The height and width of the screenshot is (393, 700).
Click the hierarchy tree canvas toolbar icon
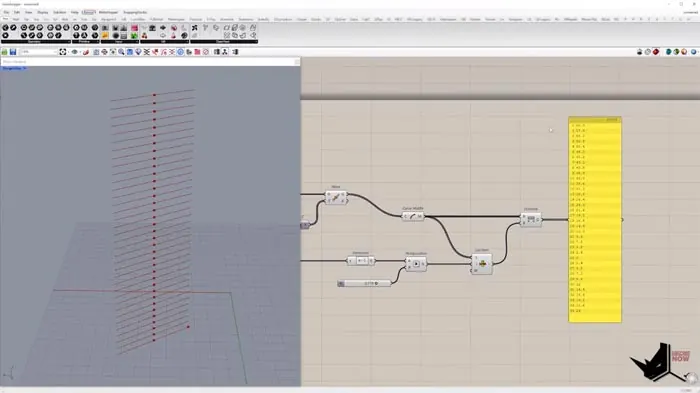tap(225, 52)
